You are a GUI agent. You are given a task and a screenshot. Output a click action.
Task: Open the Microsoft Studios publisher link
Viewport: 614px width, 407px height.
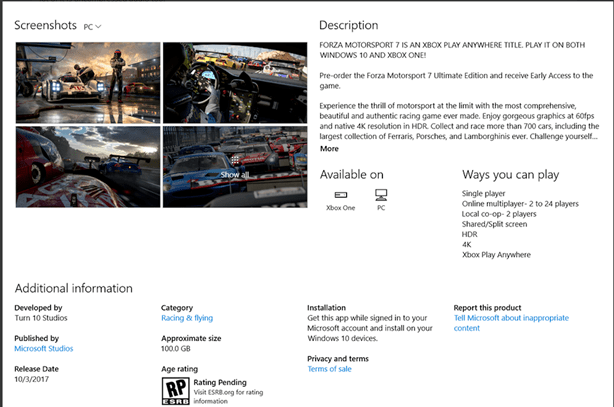point(44,348)
